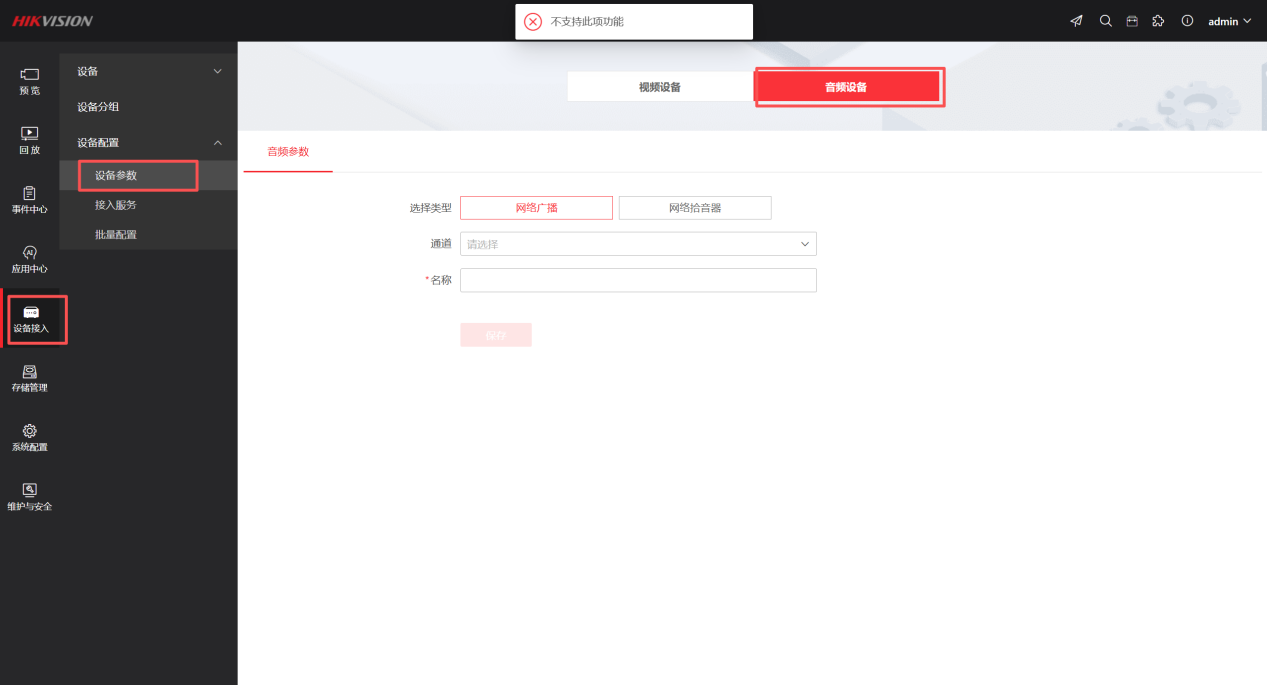The height and width of the screenshot is (685, 1267).
Task: Open 事件中心 event center
Action: (x=30, y=200)
